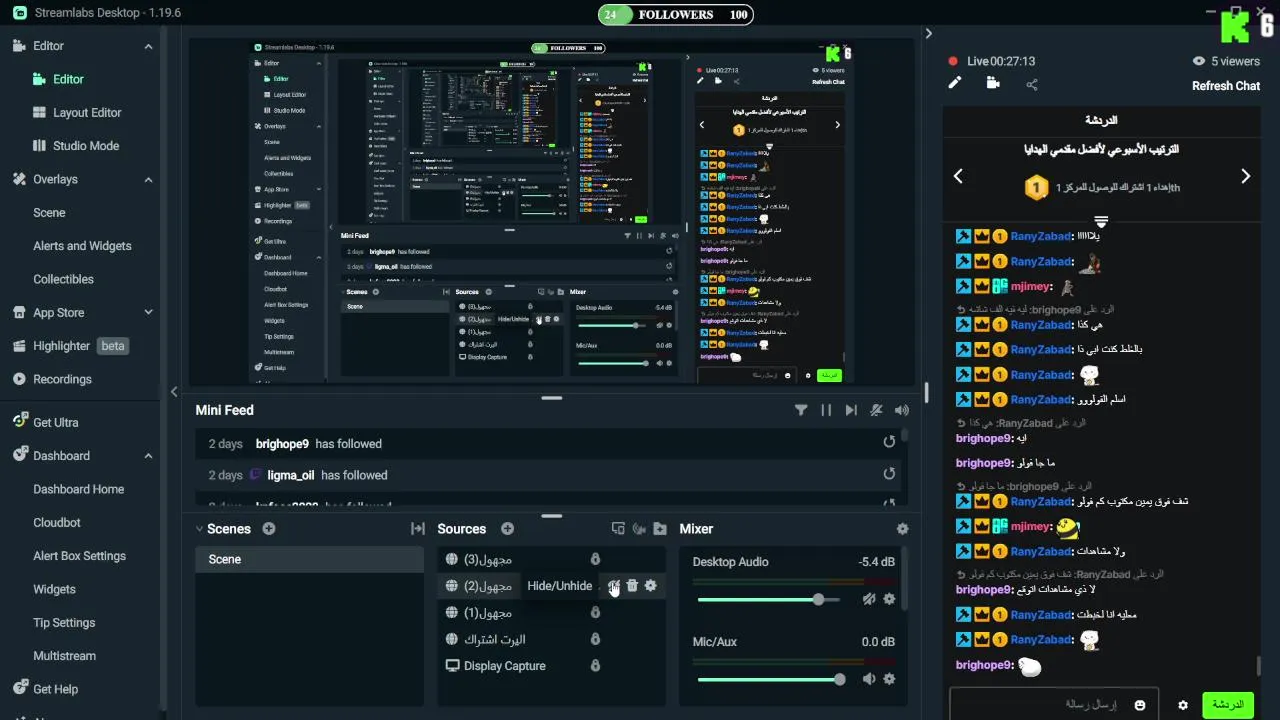Select the Scene item in Scenes list

pos(309,559)
